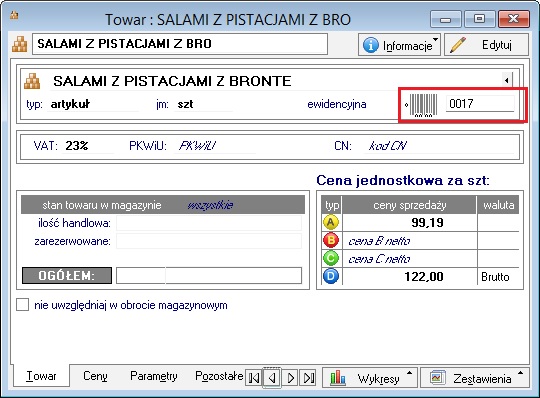Click the 'wszystkie' warehouse selector link
540x398 pixels.
coord(210,205)
